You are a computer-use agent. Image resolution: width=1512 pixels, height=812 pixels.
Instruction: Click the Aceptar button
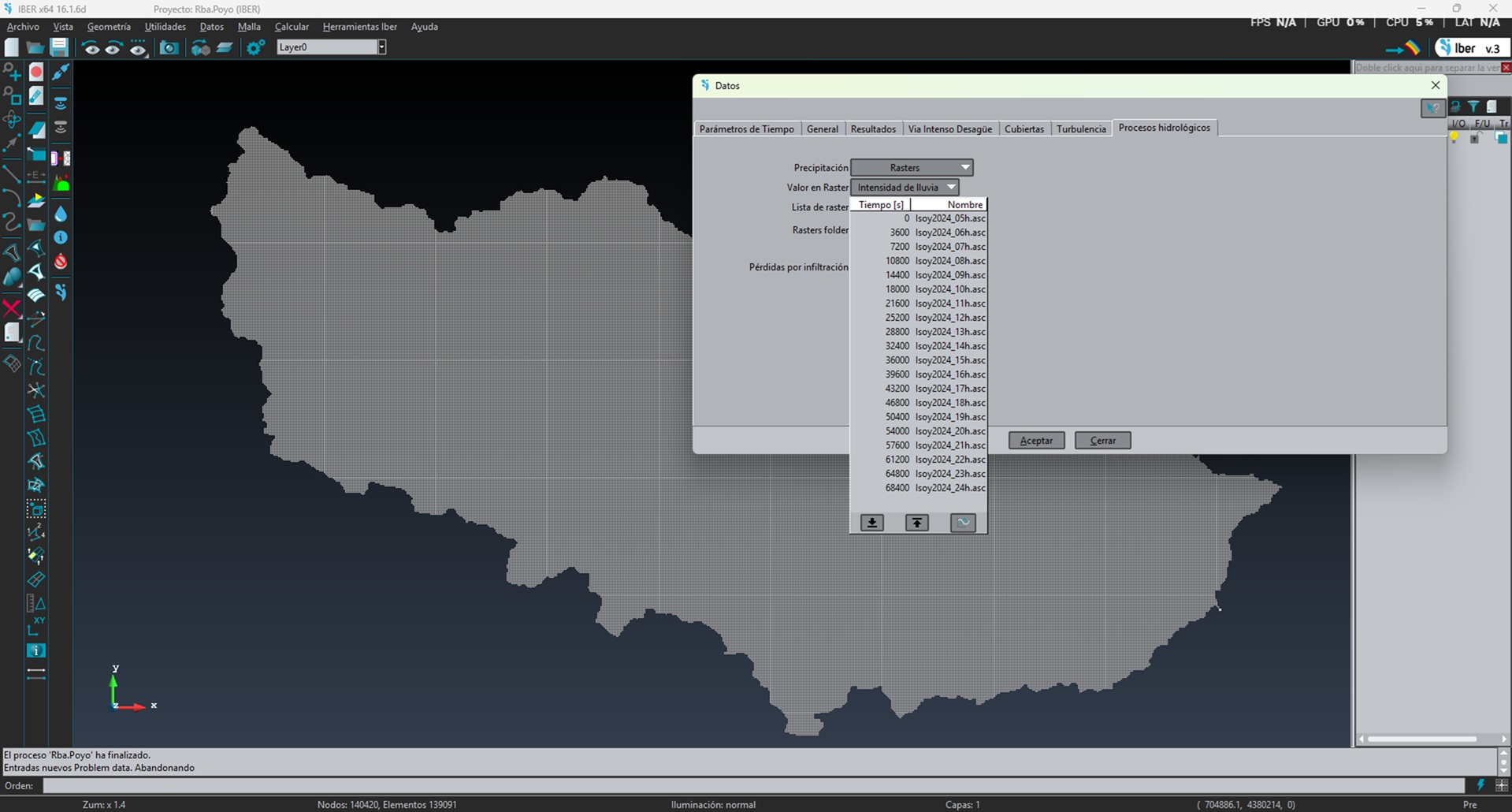(x=1037, y=441)
